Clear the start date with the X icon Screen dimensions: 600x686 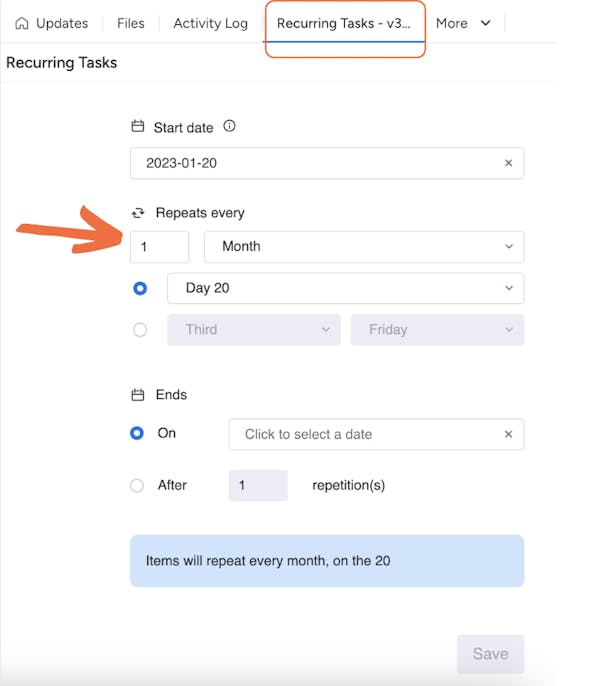[x=508, y=163]
